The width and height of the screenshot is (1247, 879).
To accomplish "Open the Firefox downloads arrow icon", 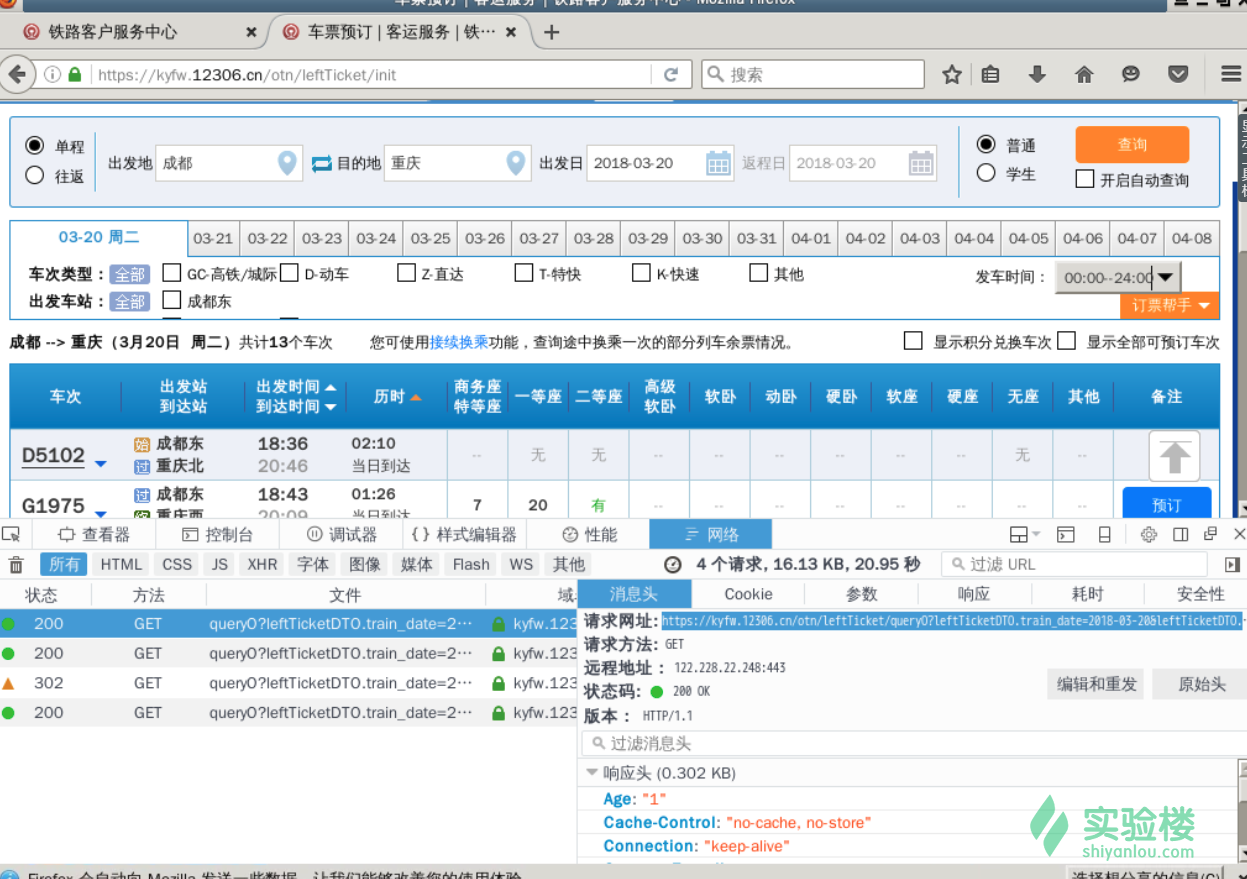I will click(1037, 74).
